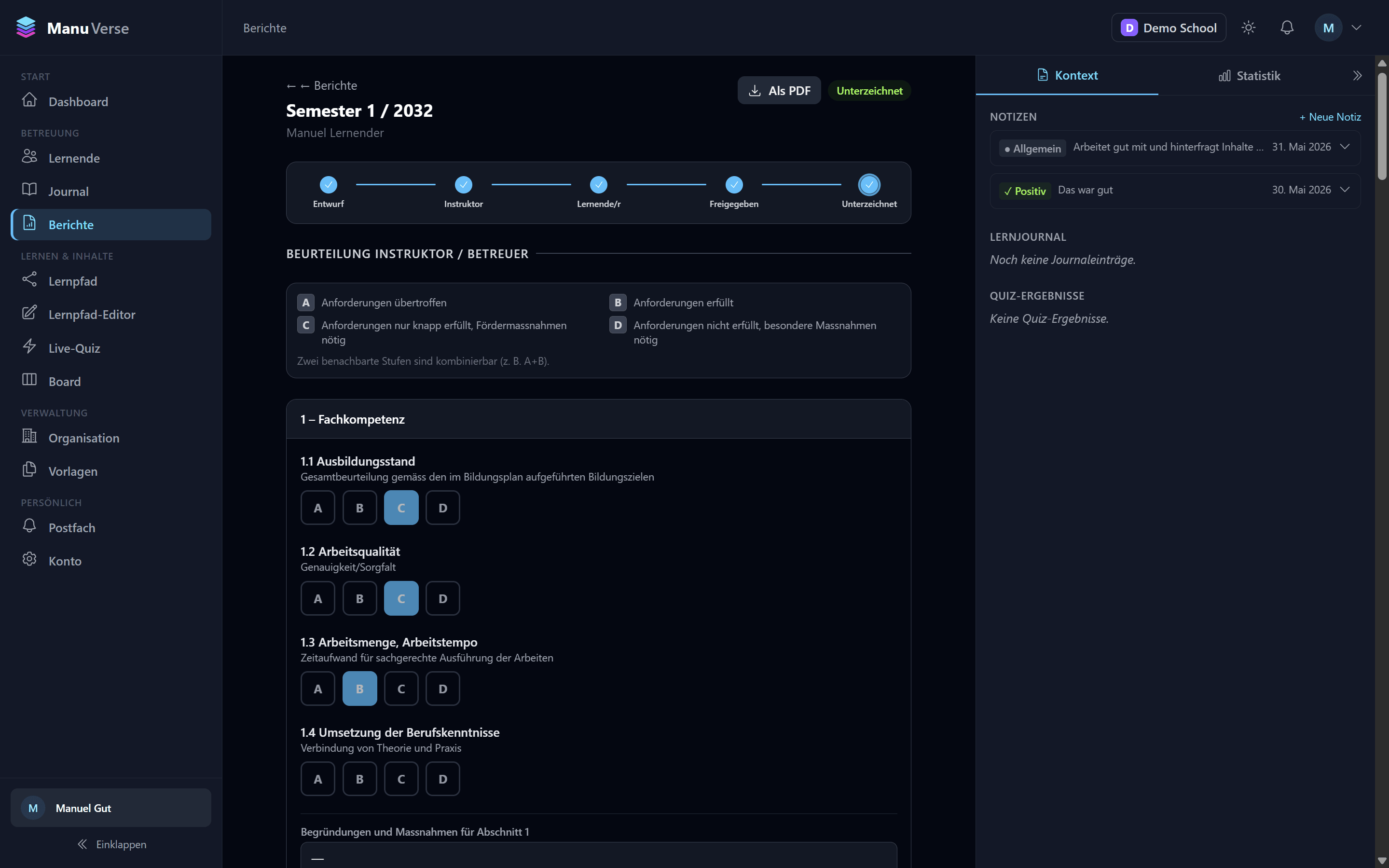Go back via the ← Berichte link

point(321,85)
